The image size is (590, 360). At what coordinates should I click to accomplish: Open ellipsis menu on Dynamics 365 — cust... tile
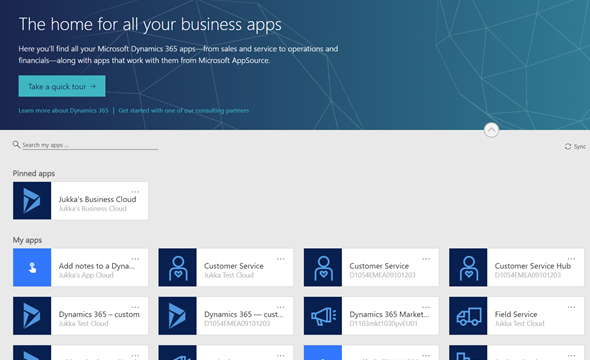point(281,307)
